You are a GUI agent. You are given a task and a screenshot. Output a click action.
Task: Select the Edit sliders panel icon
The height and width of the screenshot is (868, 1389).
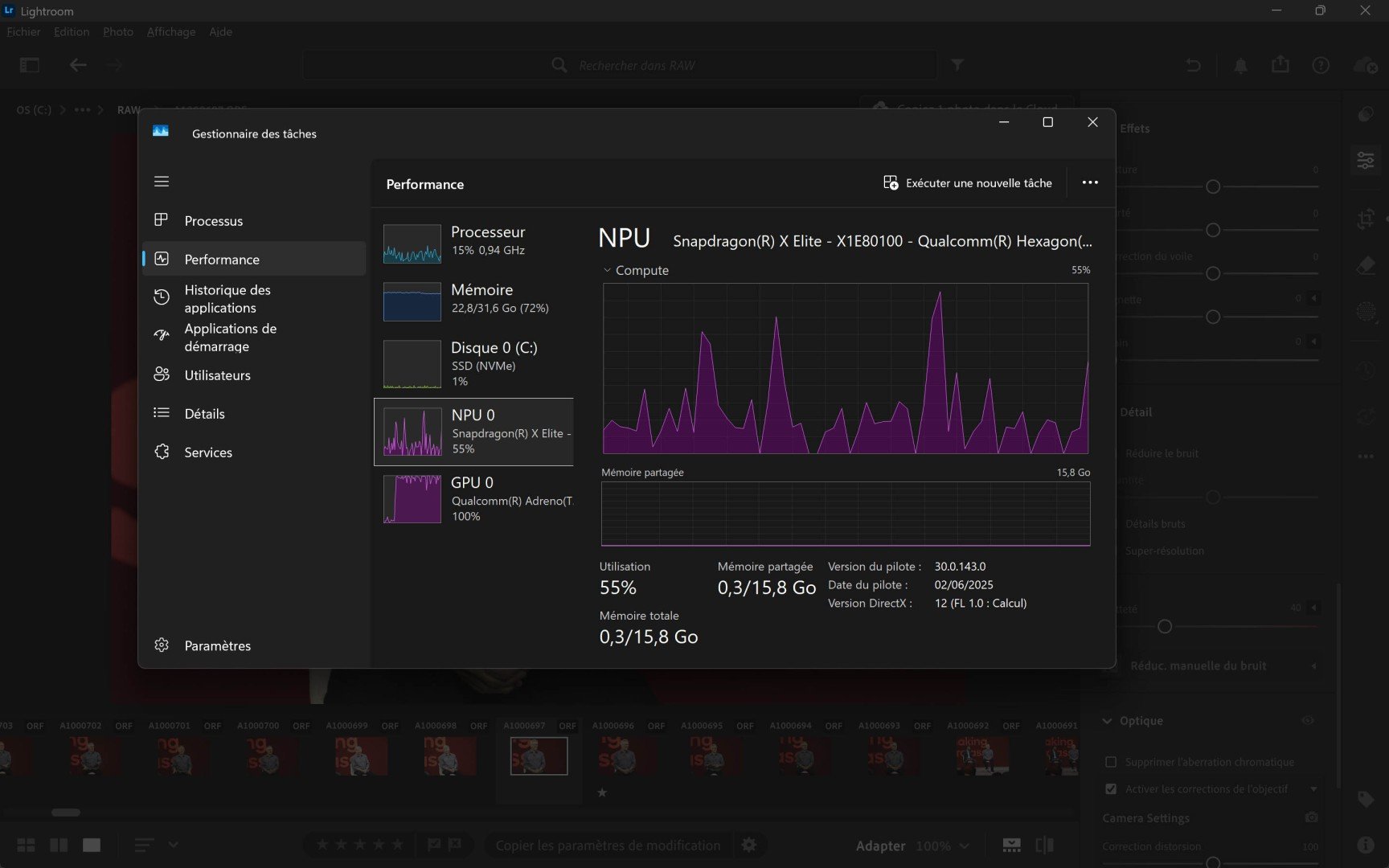[x=1366, y=161]
